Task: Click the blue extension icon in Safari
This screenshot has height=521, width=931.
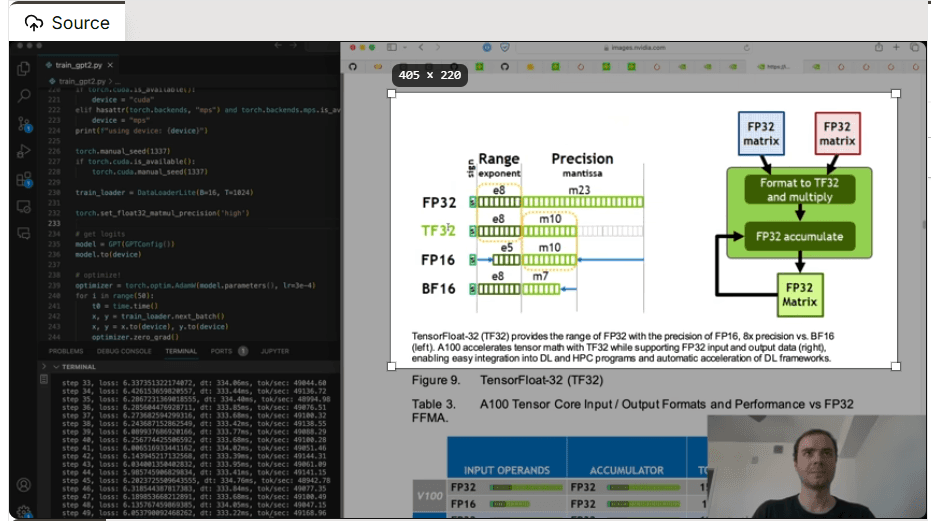Action: 487,48
